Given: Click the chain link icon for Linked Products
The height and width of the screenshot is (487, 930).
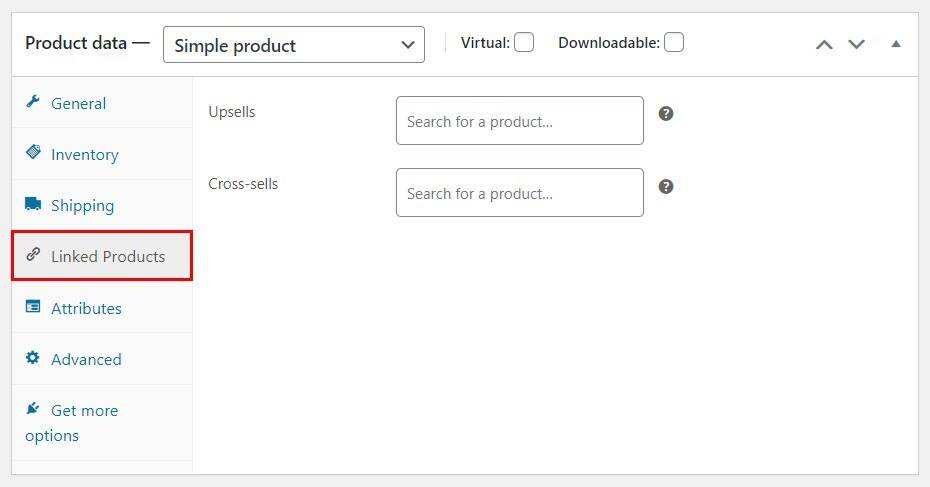Looking at the screenshot, I should (x=33, y=255).
